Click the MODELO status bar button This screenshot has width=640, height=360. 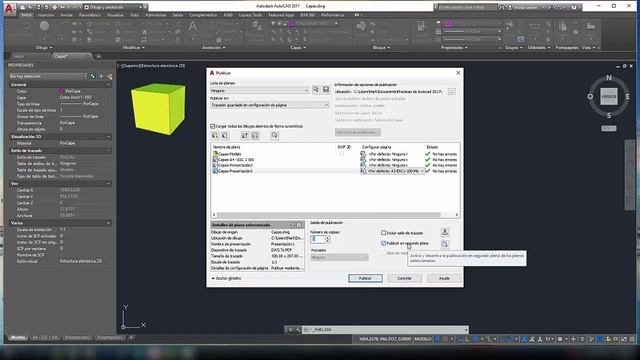pos(423,339)
